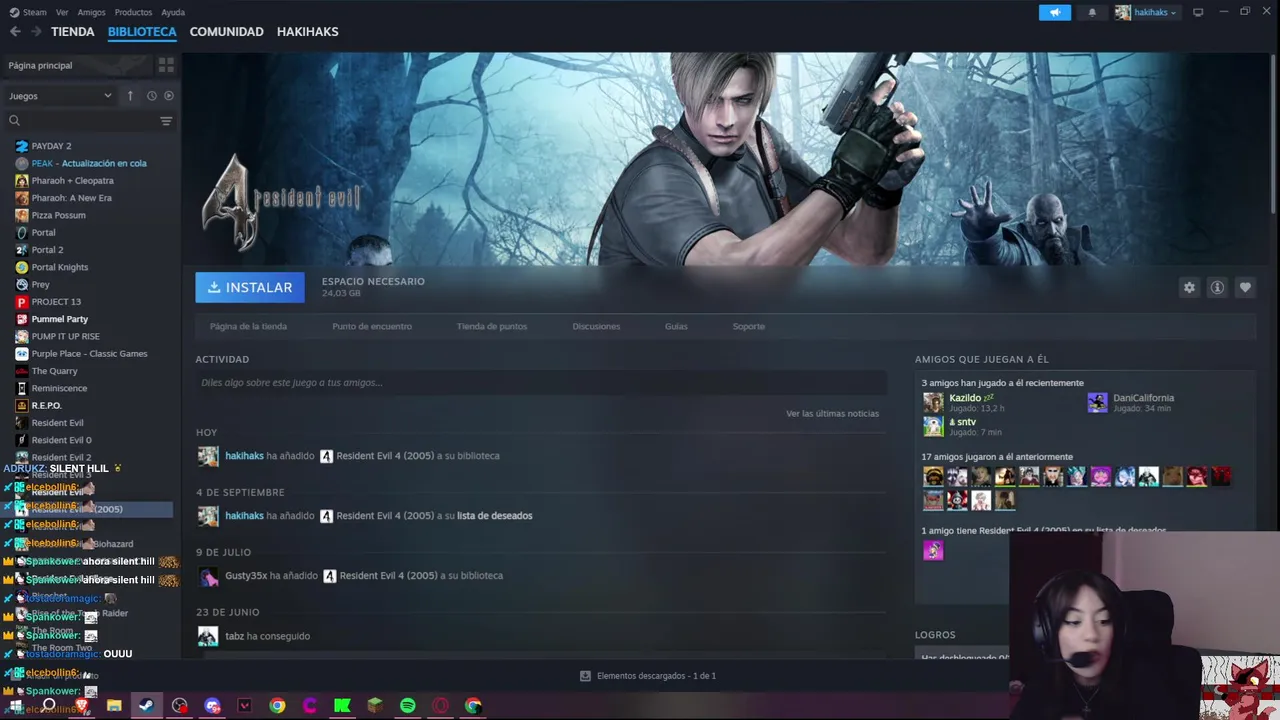
Task: Open game information icon
Action: tap(1217, 287)
